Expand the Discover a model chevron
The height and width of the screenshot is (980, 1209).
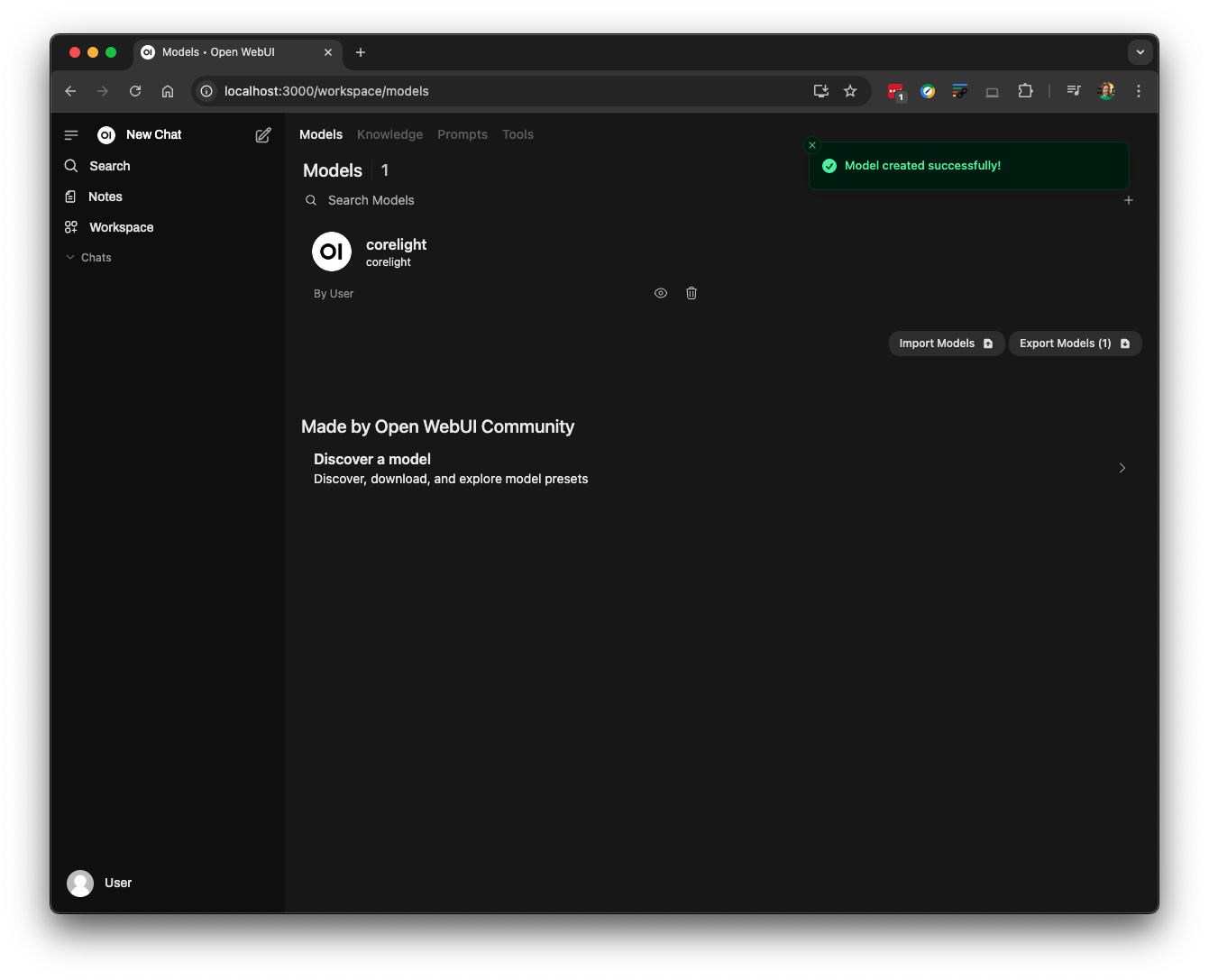pos(1122,468)
